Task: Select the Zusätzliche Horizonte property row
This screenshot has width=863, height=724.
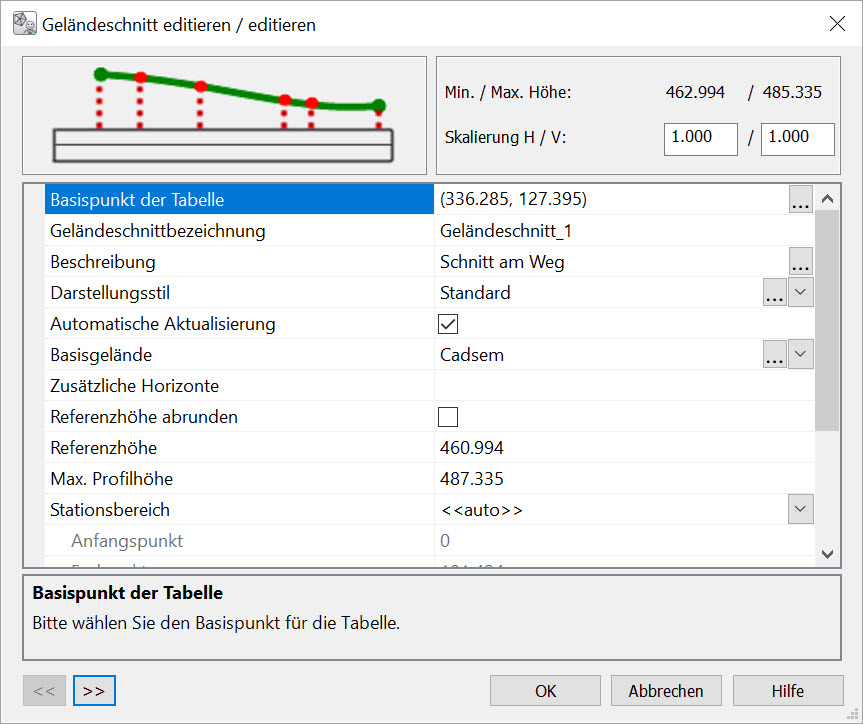Action: point(240,386)
